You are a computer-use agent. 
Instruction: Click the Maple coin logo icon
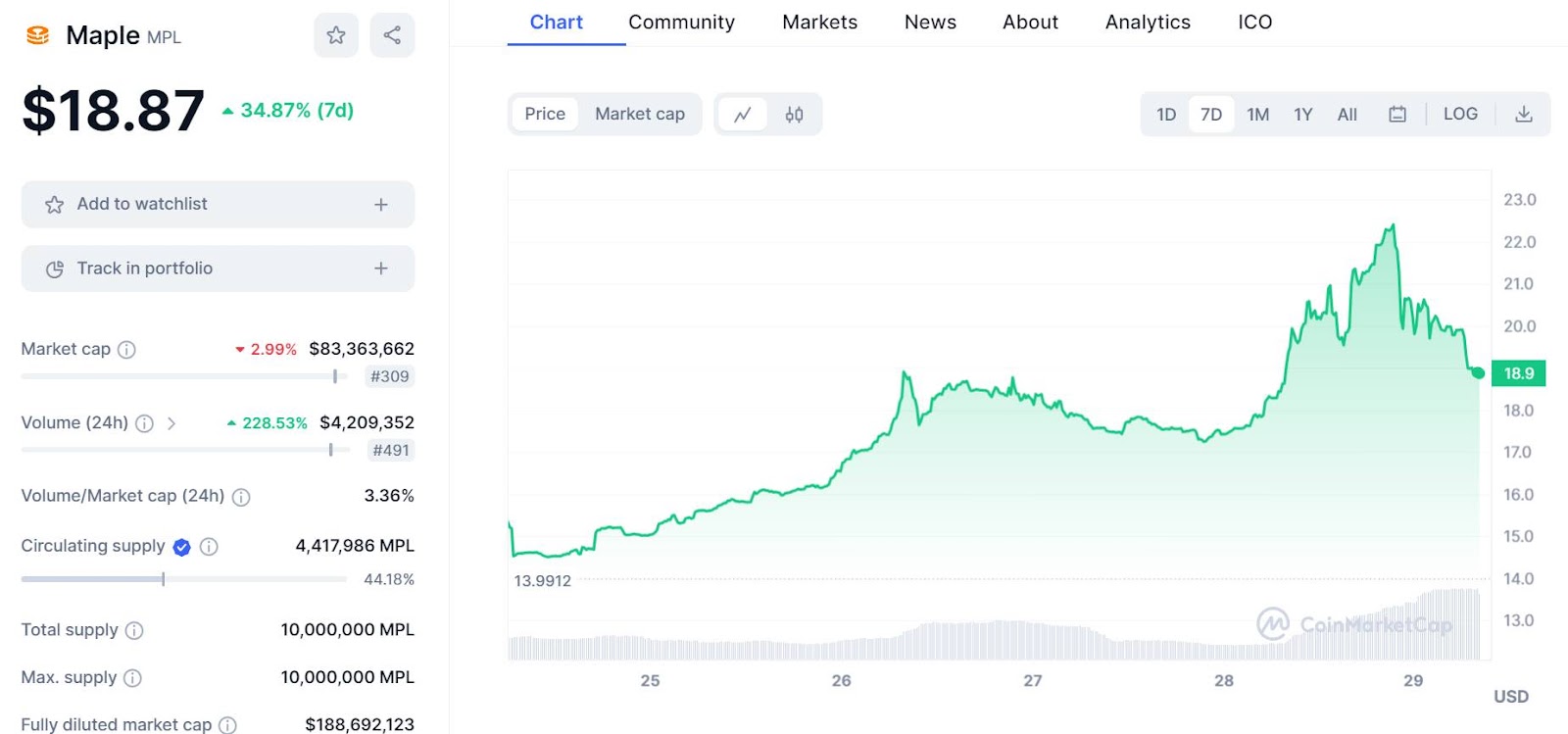coord(37,35)
